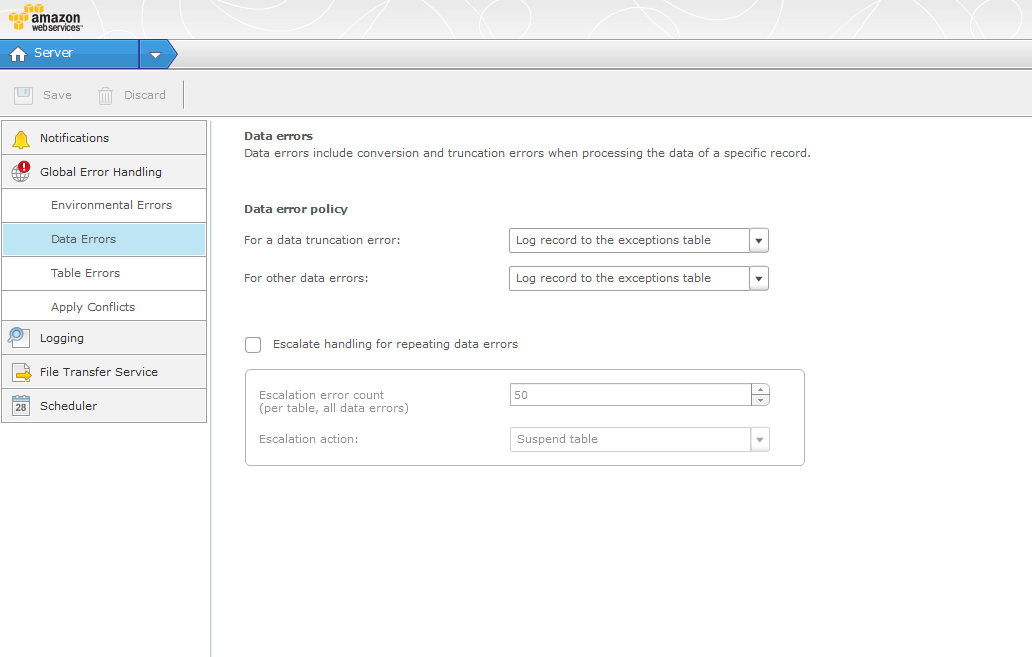Viewport: 1032px width, 657px height.
Task: Open the Escalation action dropdown
Action: tap(759, 440)
